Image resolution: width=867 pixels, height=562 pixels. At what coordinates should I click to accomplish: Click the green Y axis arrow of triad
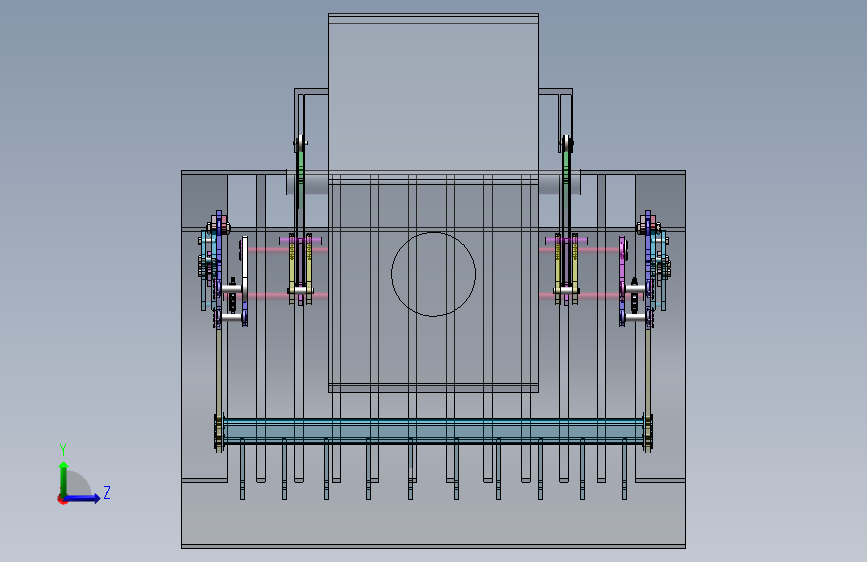64,479
